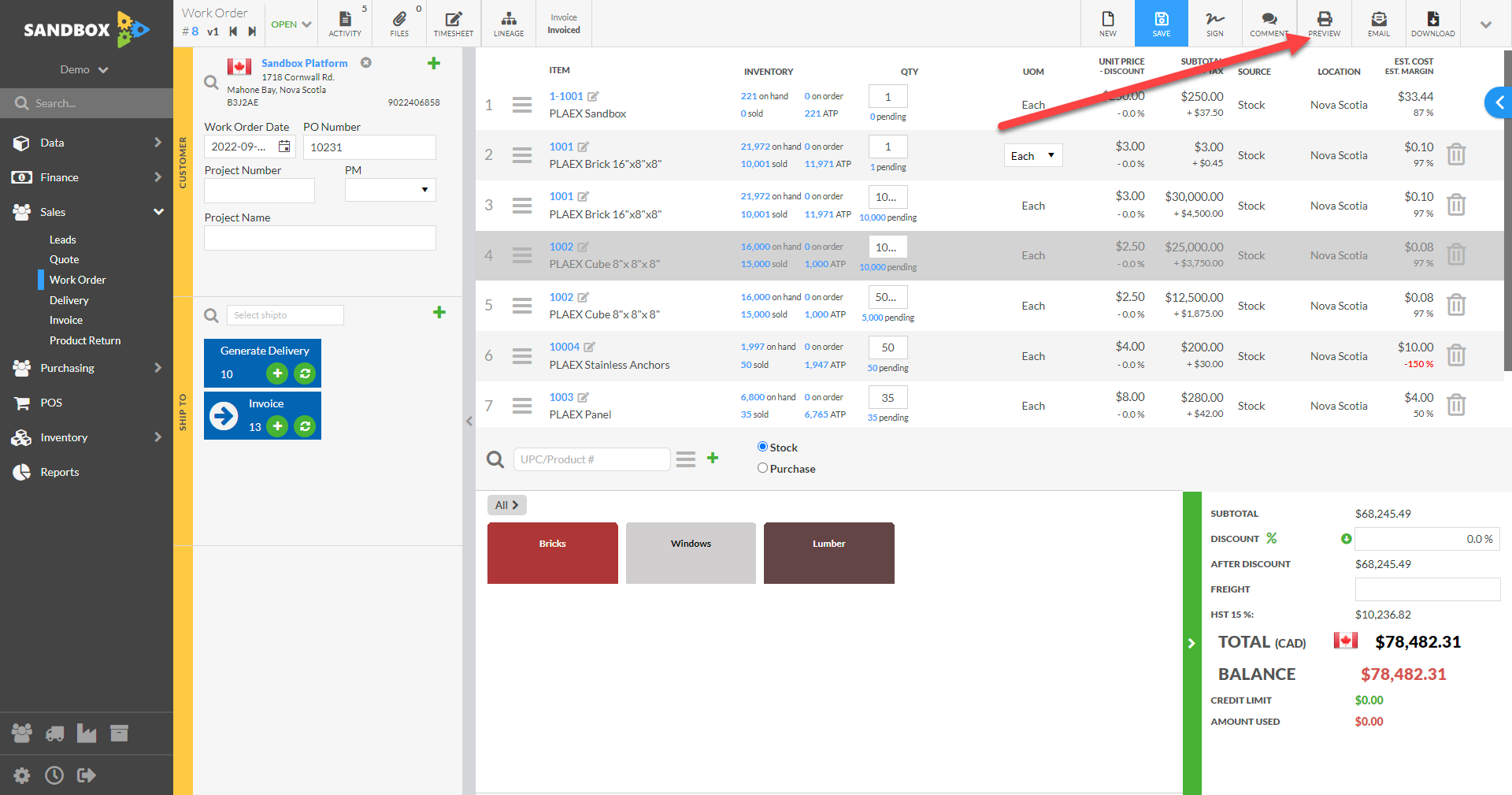1512x795 pixels.
Task: Open the Timesheet icon
Action: [454, 23]
